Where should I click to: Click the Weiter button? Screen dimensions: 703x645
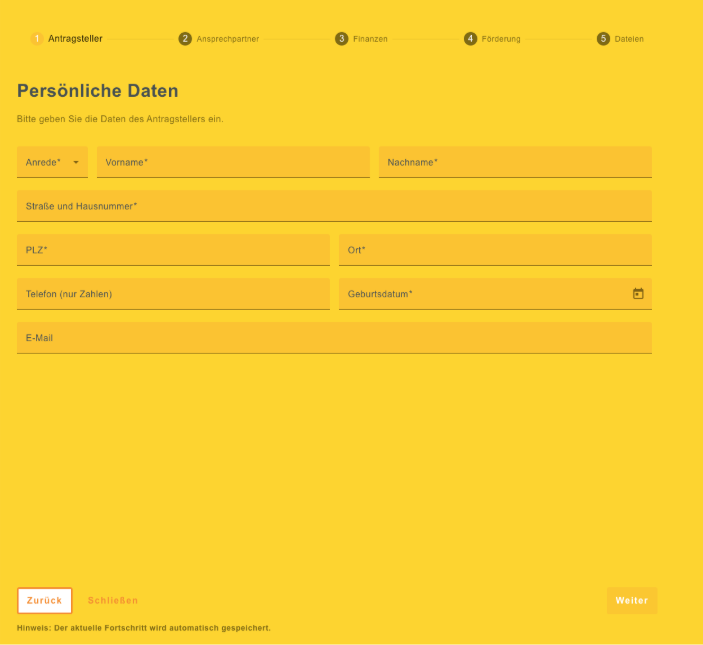632,600
